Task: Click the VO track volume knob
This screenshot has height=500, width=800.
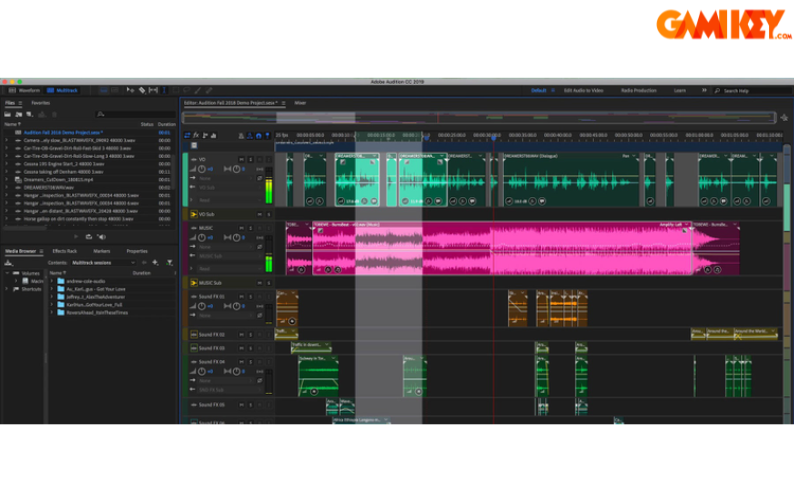Action: [202, 169]
